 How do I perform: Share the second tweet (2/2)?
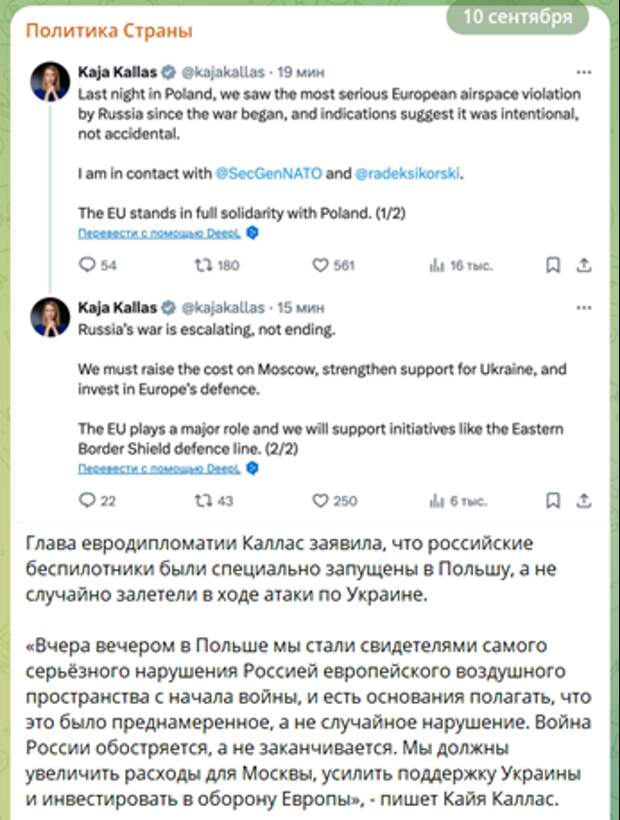pyautogui.click(x=586, y=500)
